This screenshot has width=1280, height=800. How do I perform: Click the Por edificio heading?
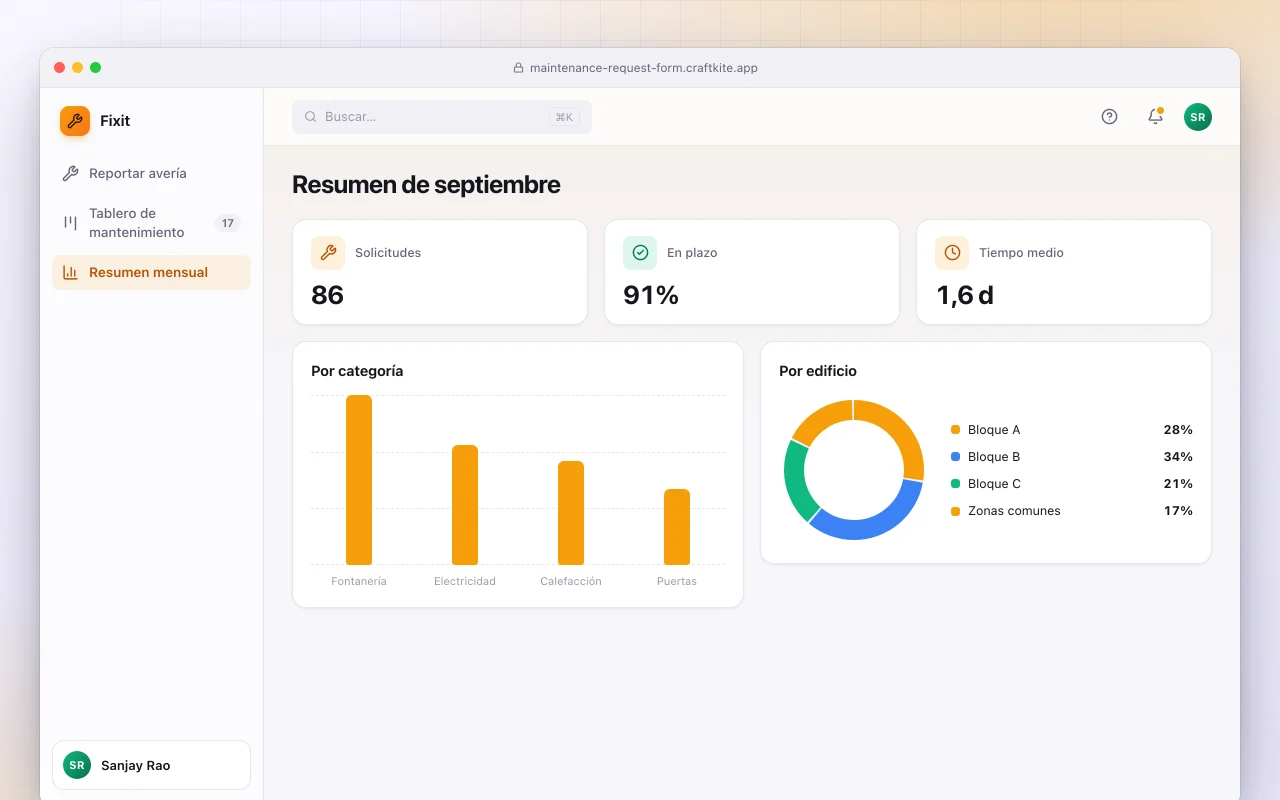click(818, 371)
